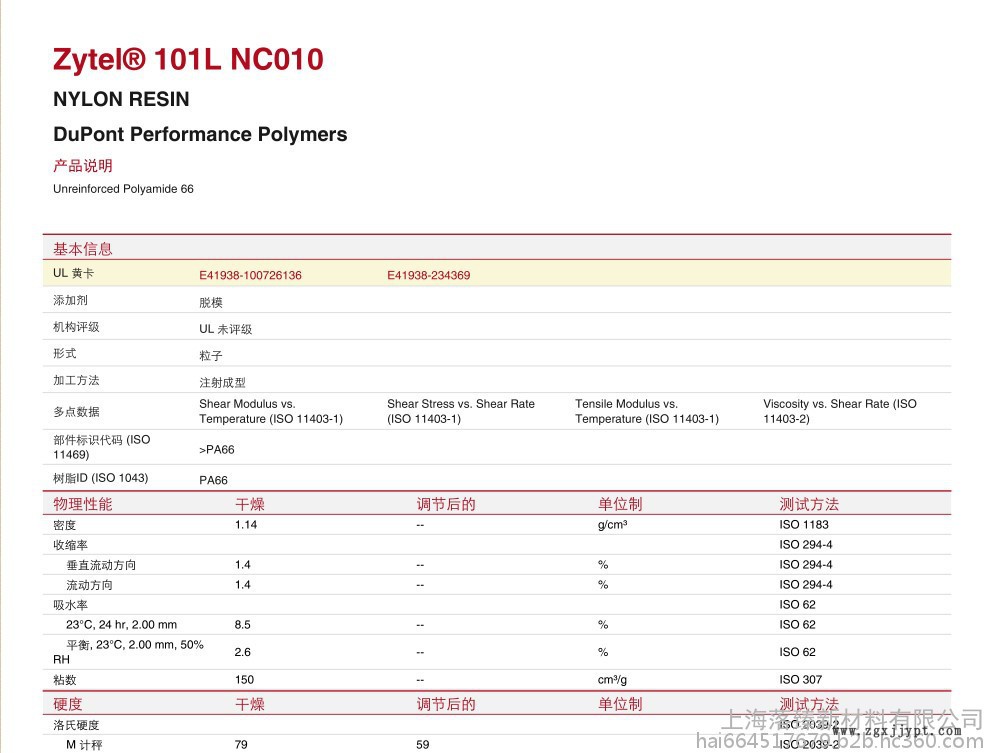The height and width of the screenshot is (753, 989).
Task: Select ISO 294-4 in the 收缩率 row
Action: tap(806, 545)
